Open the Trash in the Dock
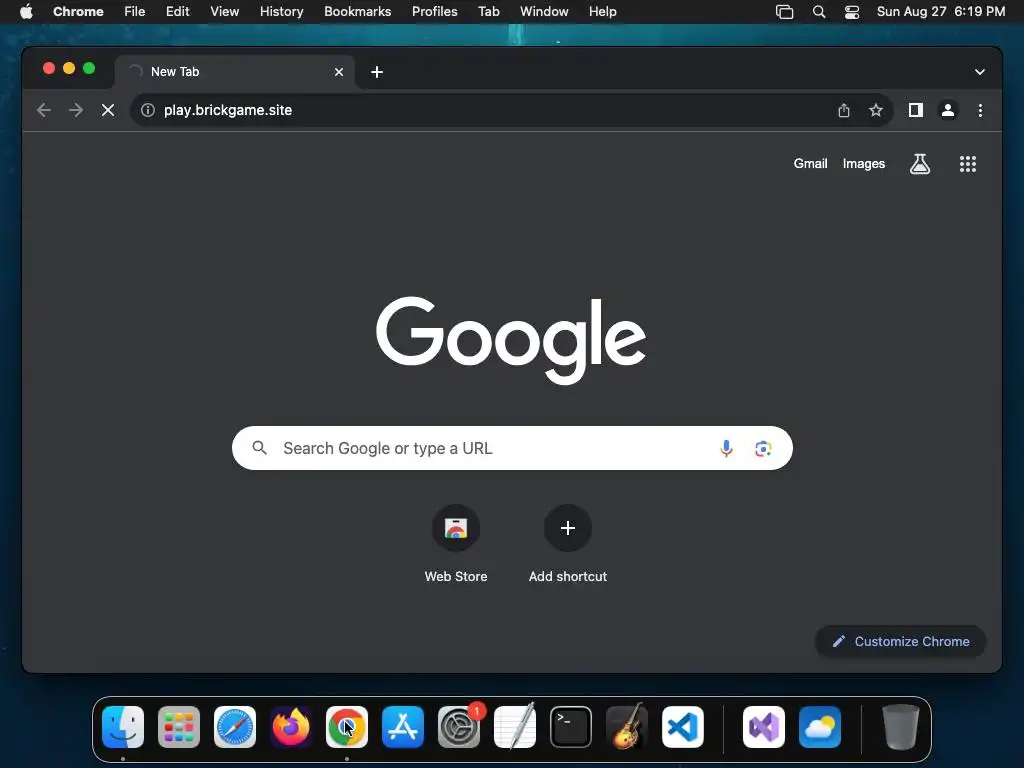This screenshot has height=768, width=1024. [x=901, y=727]
